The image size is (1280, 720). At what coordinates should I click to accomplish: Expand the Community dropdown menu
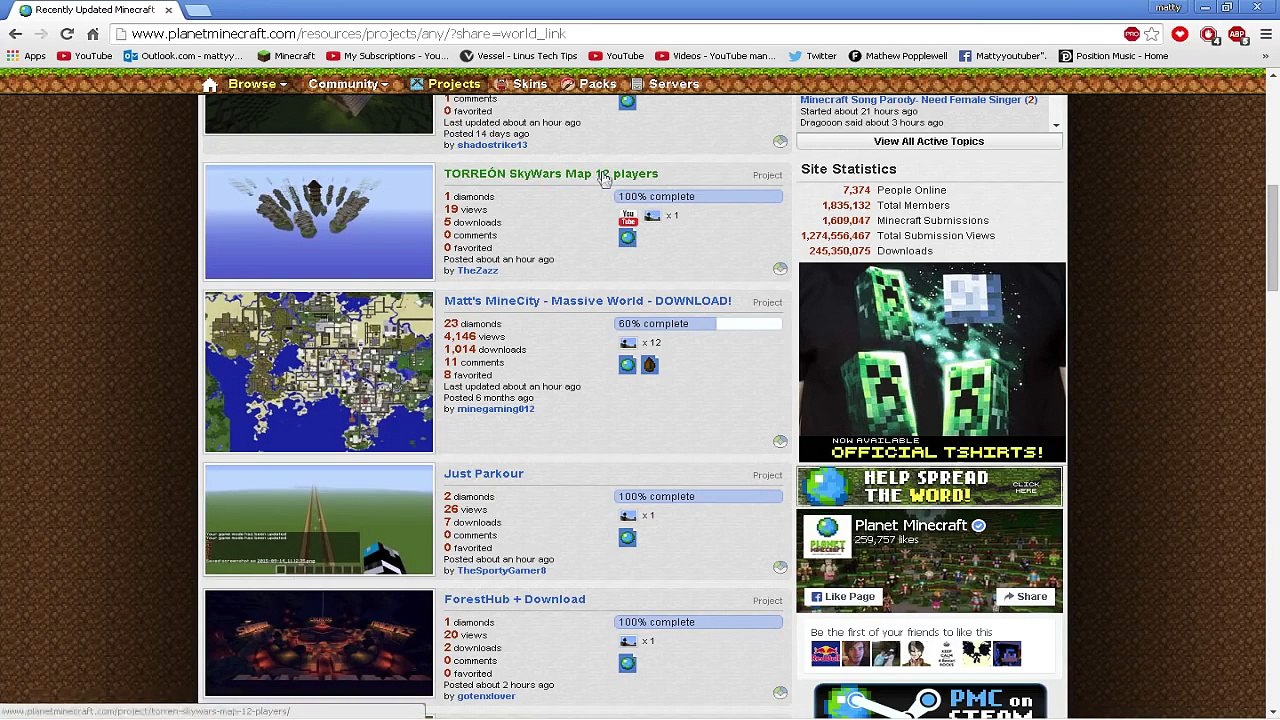pos(348,84)
